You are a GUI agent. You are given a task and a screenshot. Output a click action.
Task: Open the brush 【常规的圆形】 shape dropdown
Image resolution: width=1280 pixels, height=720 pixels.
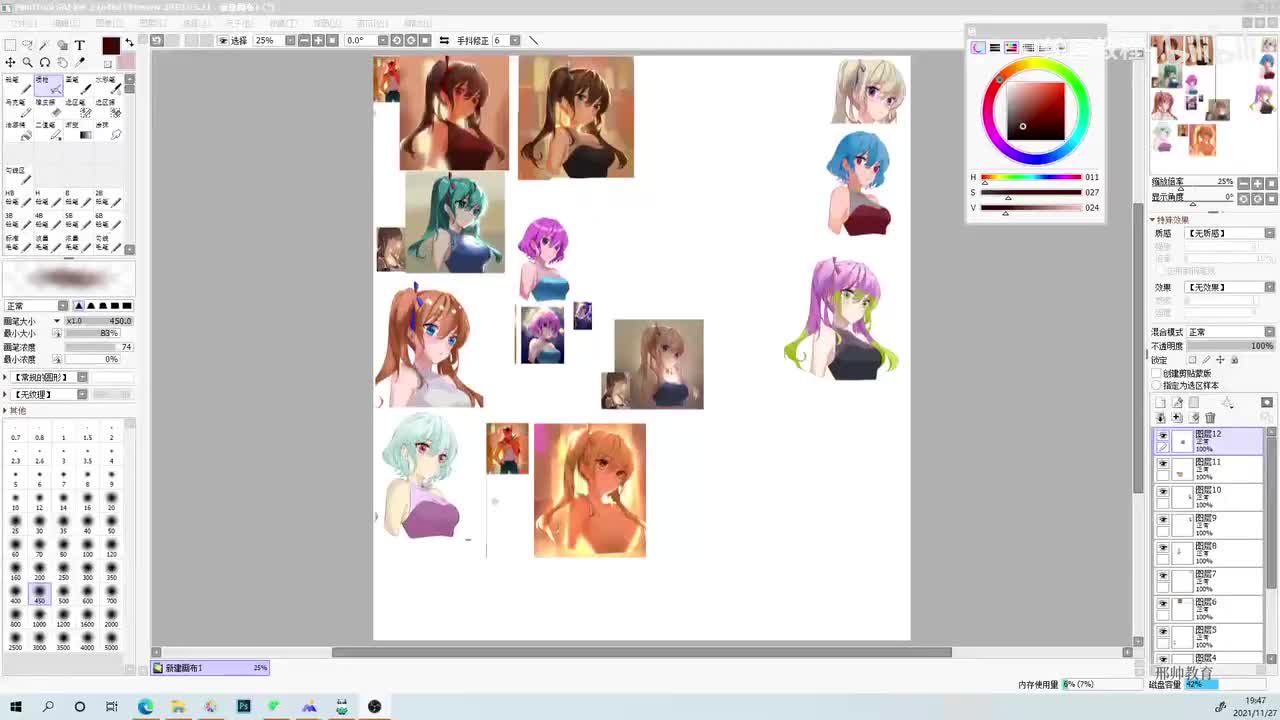coord(82,377)
